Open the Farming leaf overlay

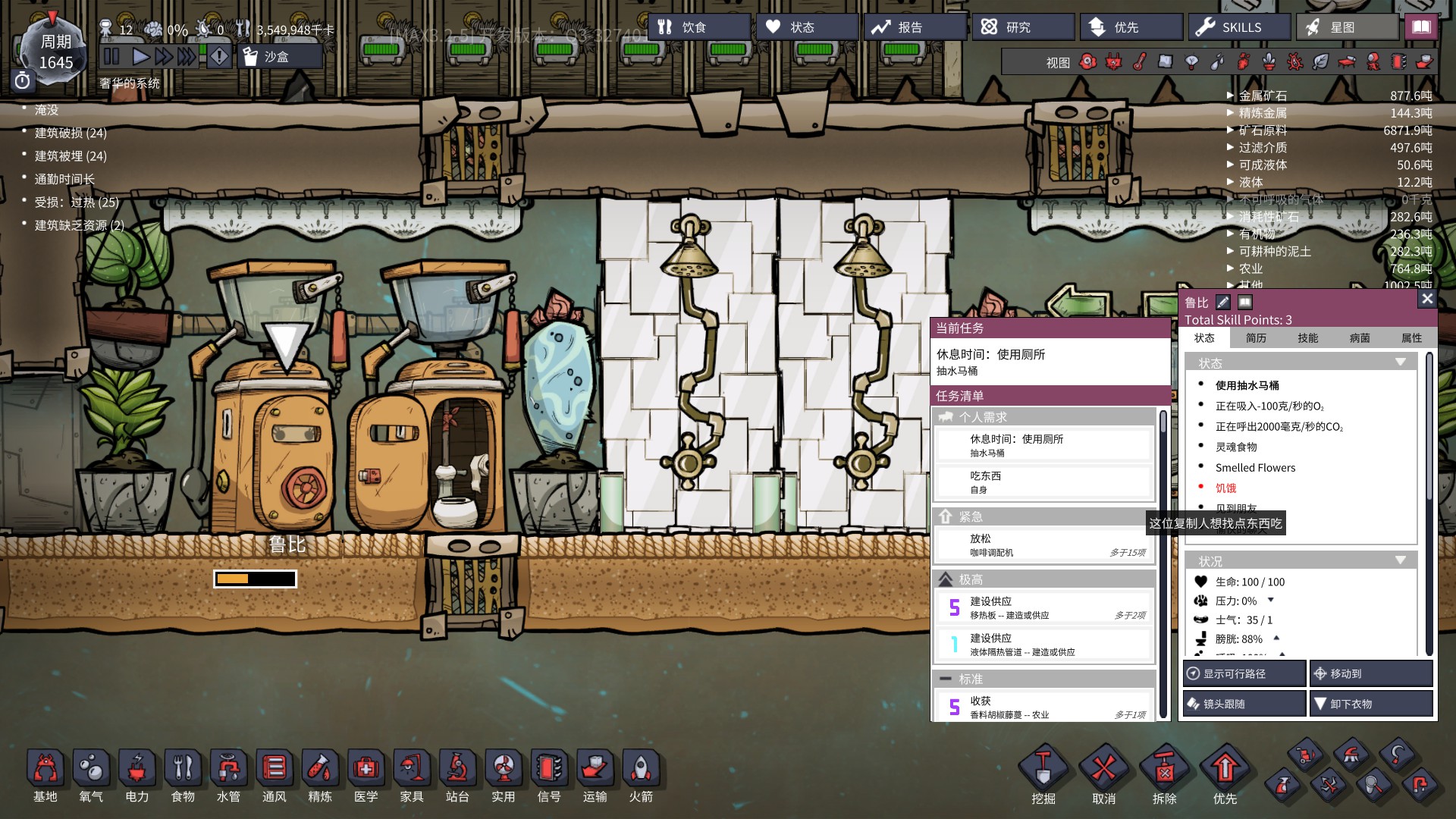click(1320, 62)
